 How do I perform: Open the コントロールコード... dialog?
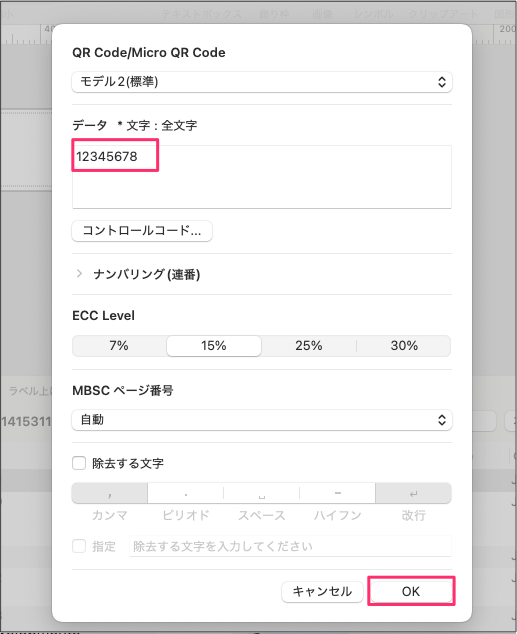point(142,231)
